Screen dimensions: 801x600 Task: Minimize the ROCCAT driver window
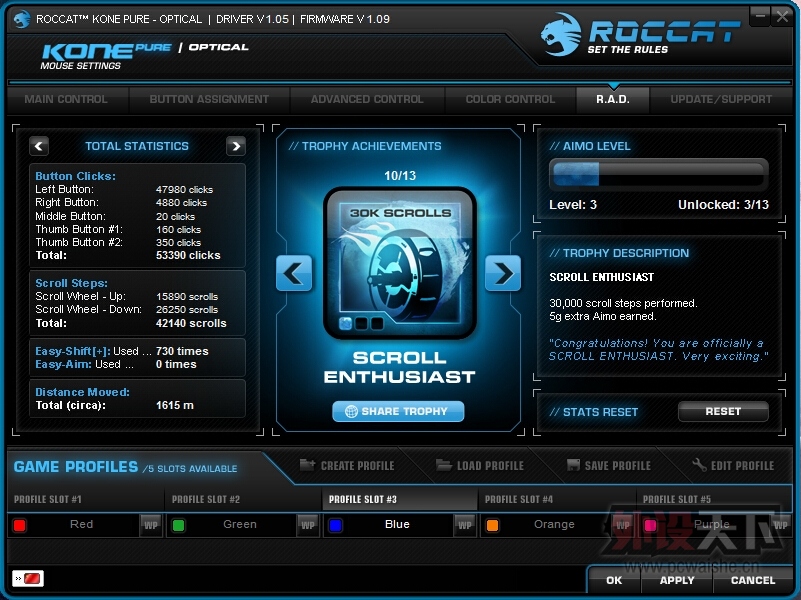(760, 16)
